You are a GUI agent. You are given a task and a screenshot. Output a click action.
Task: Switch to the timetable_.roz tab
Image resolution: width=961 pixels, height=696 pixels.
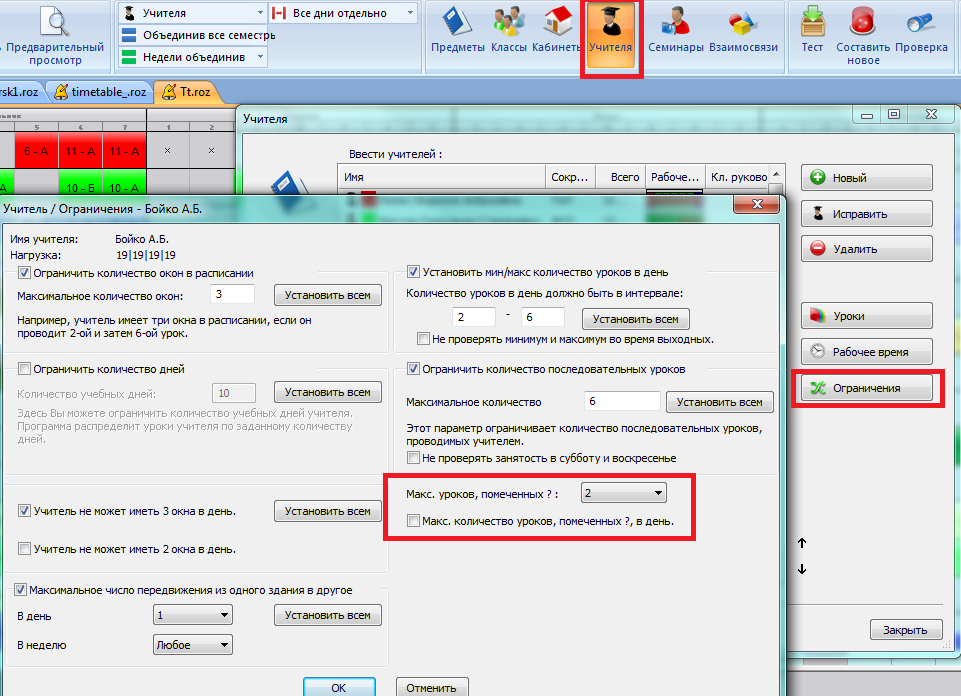[x=101, y=91]
